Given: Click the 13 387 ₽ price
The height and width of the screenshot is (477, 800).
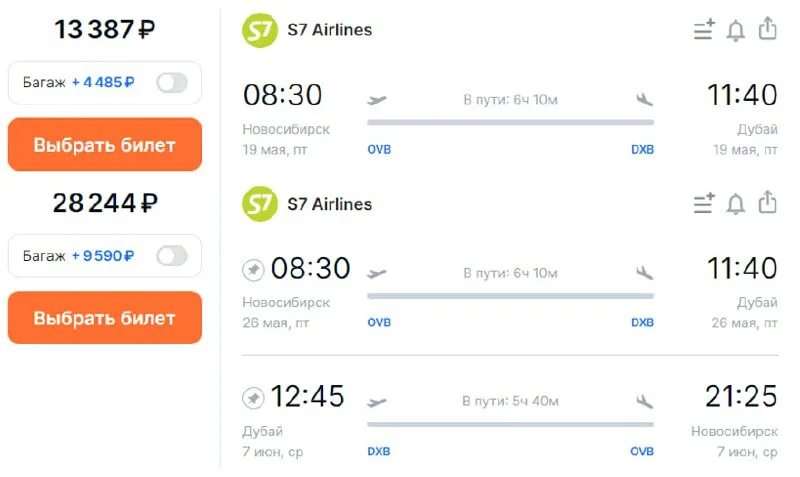Looking at the screenshot, I should 104,30.
